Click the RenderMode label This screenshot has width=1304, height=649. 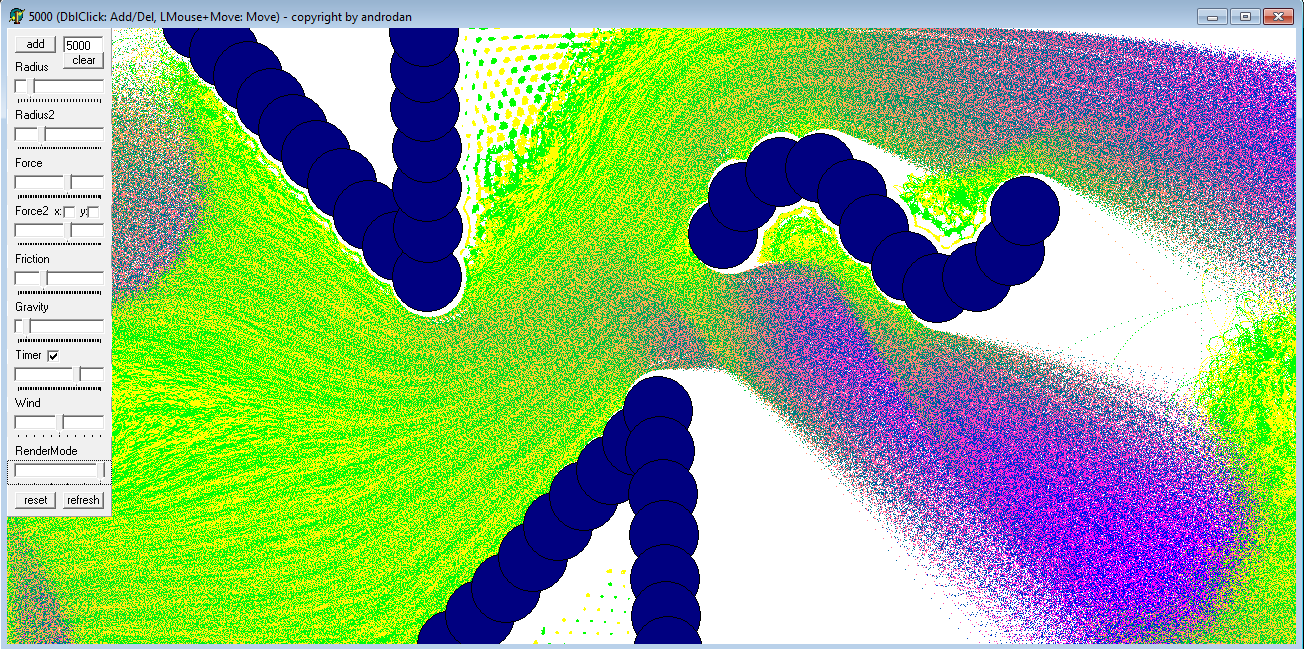coord(46,451)
